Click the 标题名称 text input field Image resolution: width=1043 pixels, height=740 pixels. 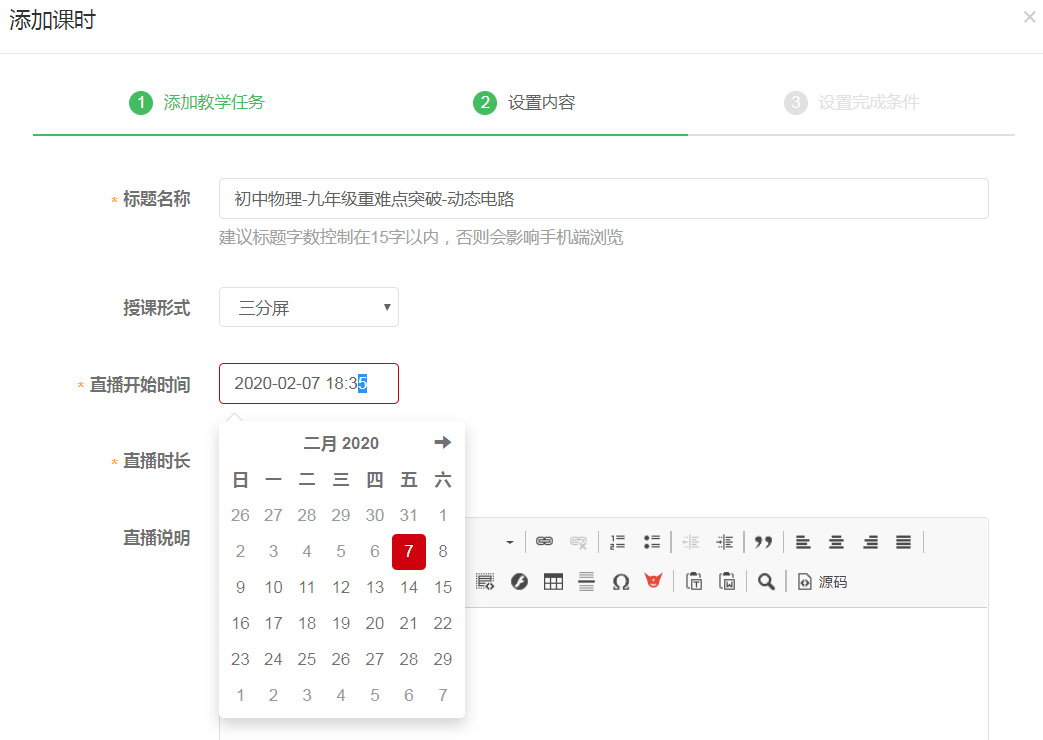pyautogui.click(x=603, y=199)
